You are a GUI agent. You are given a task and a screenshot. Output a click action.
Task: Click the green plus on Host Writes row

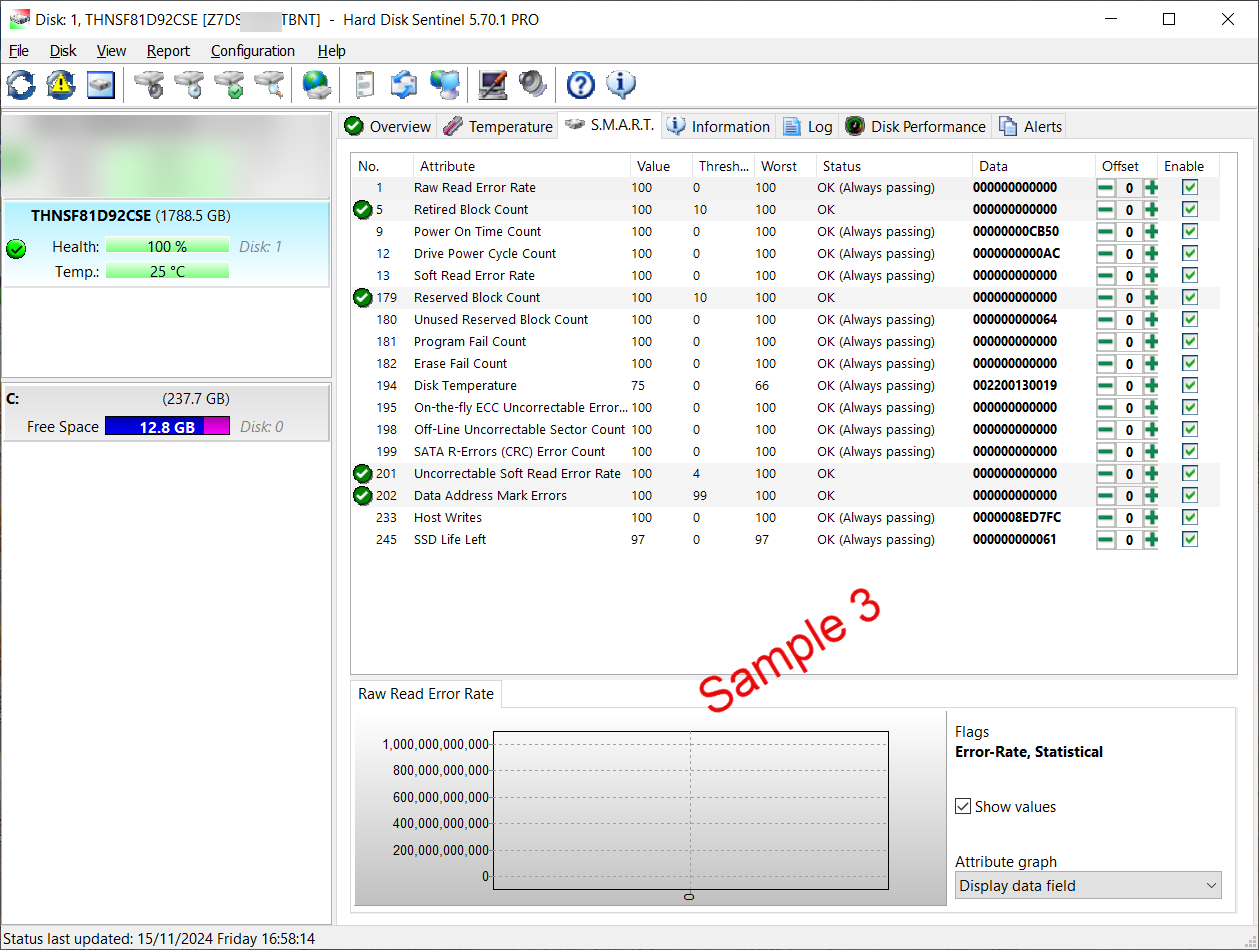pyautogui.click(x=1151, y=517)
